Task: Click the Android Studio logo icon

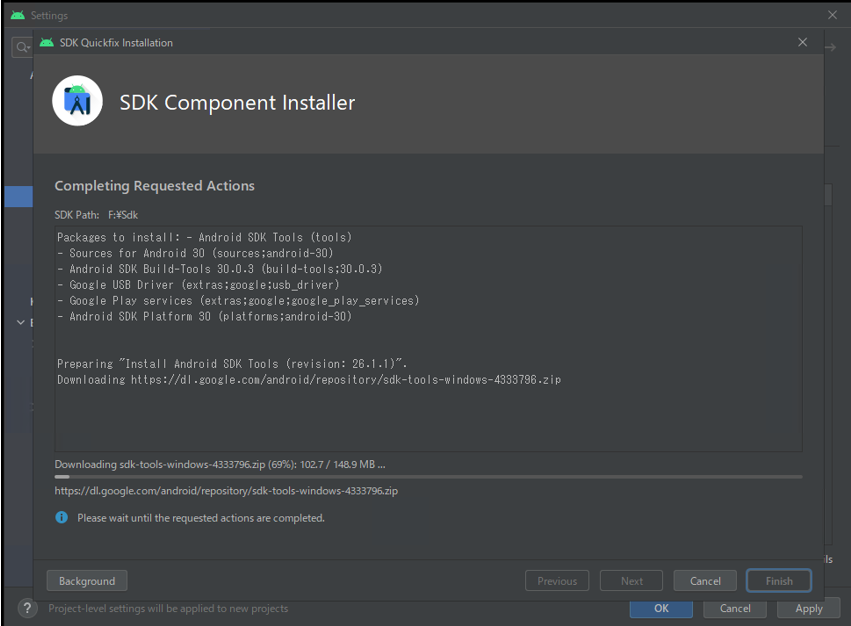Action: coord(78,101)
